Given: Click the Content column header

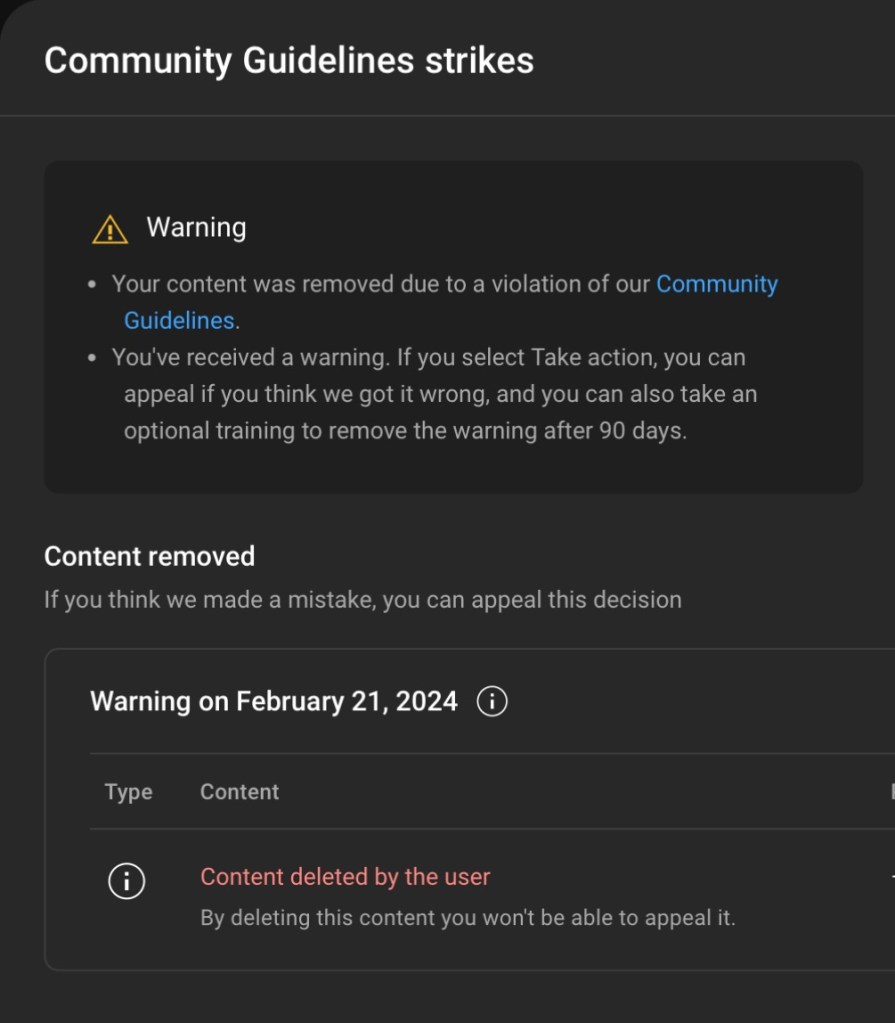Looking at the screenshot, I should click(x=239, y=792).
